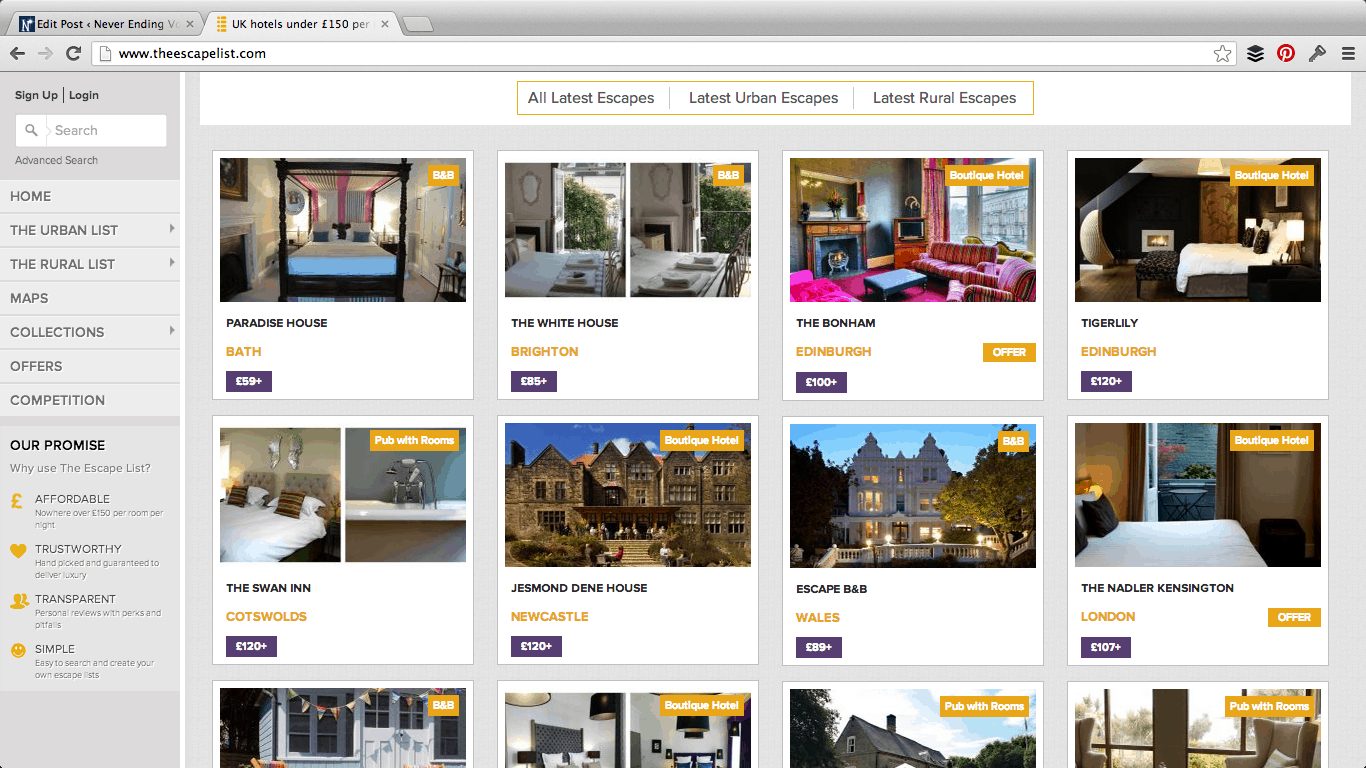The image size is (1366, 768).
Task: Click the heart Trustworthy icon
Action: [x=18, y=551]
